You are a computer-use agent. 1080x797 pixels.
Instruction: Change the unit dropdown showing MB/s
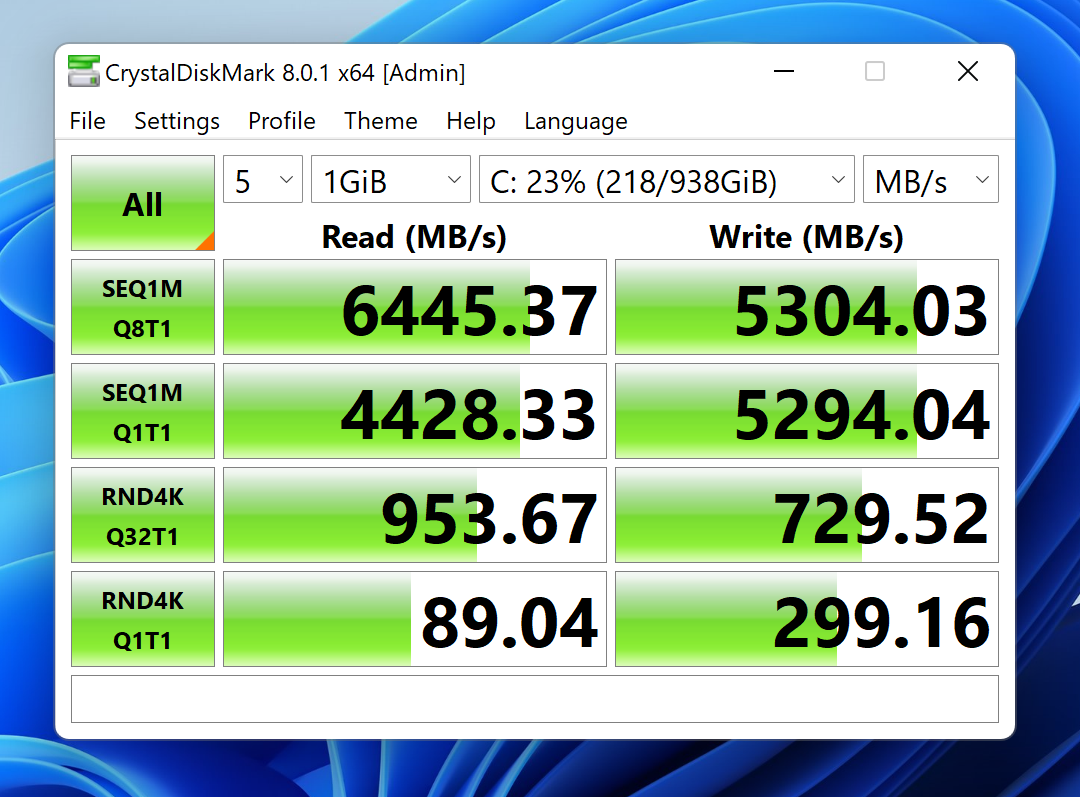tap(931, 179)
